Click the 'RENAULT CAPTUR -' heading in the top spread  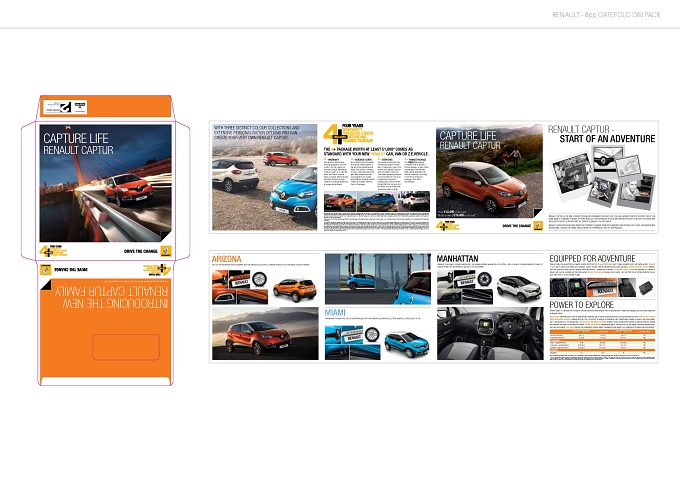click(581, 129)
